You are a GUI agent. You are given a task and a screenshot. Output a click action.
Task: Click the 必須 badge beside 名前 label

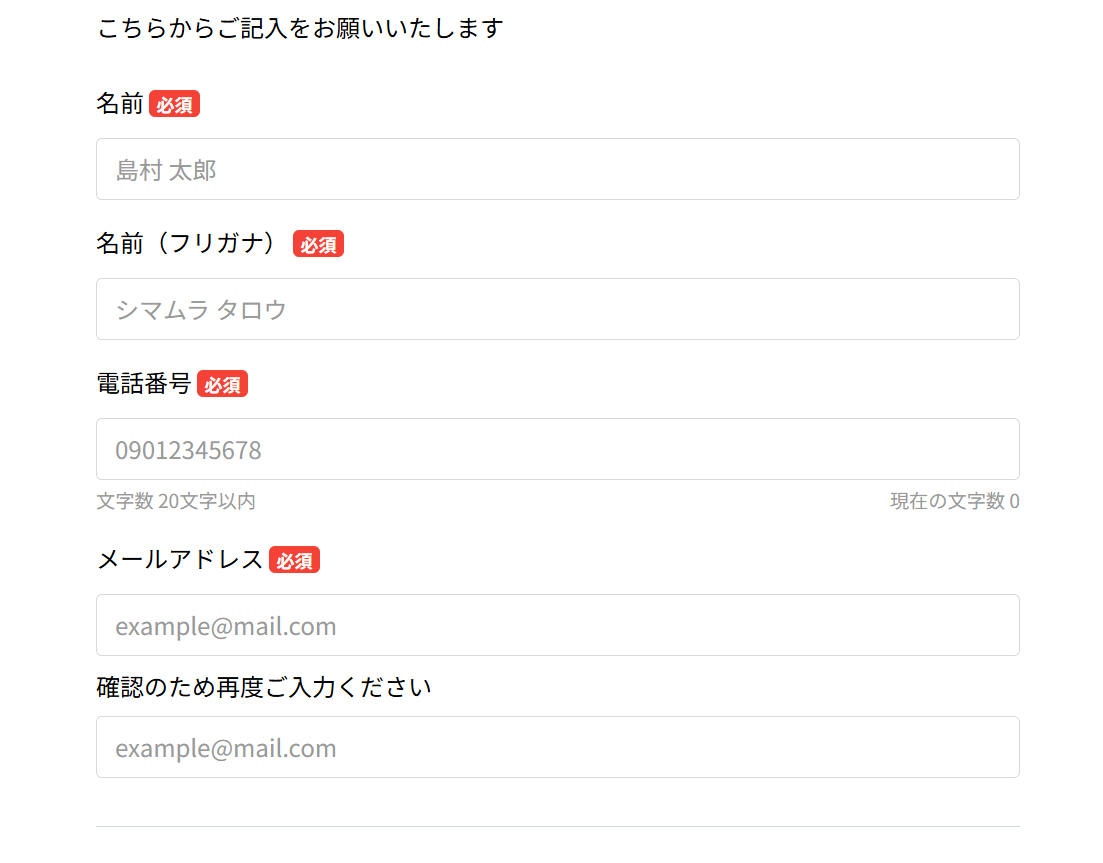(x=174, y=104)
